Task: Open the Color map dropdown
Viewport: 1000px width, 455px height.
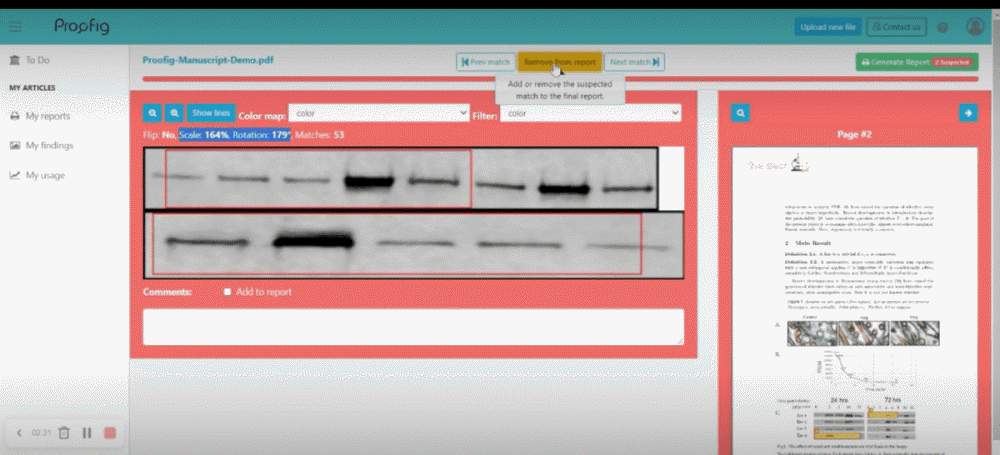Action: [x=379, y=114]
